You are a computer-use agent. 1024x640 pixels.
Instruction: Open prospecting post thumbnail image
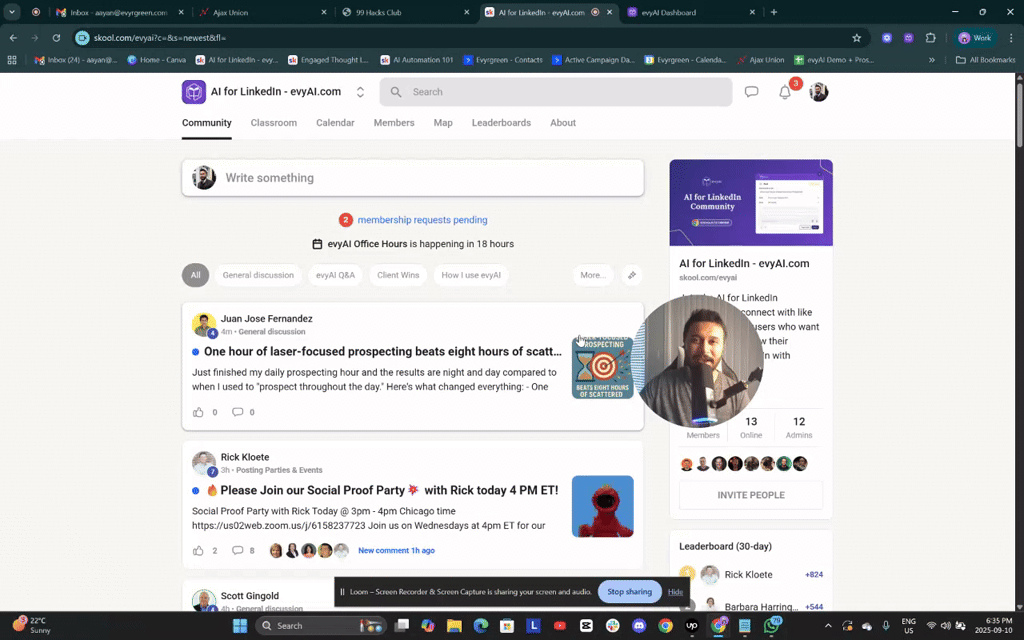602,368
